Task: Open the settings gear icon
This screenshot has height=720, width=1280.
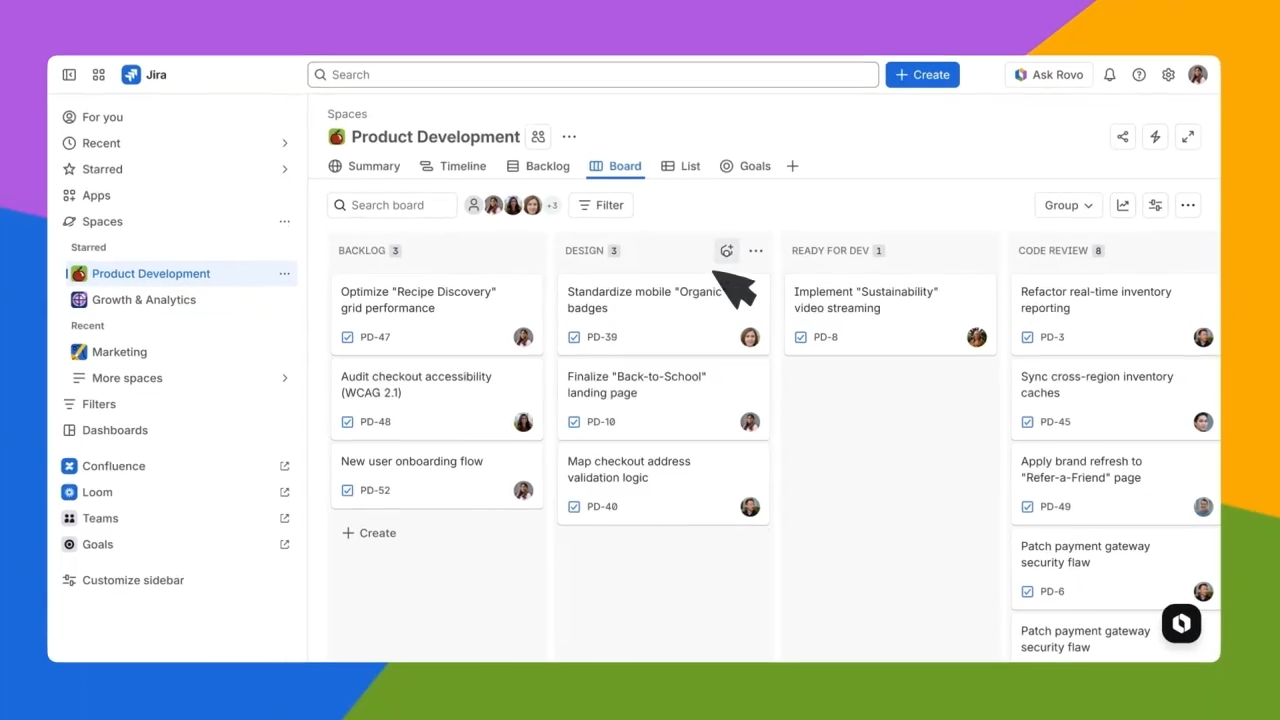Action: [1168, 75]
